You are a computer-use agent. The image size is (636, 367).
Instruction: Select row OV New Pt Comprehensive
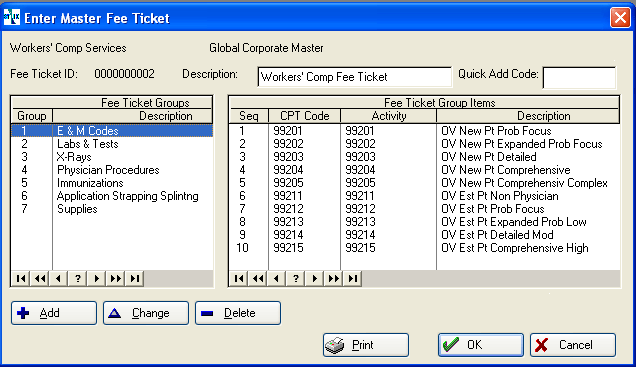(424, 170)
